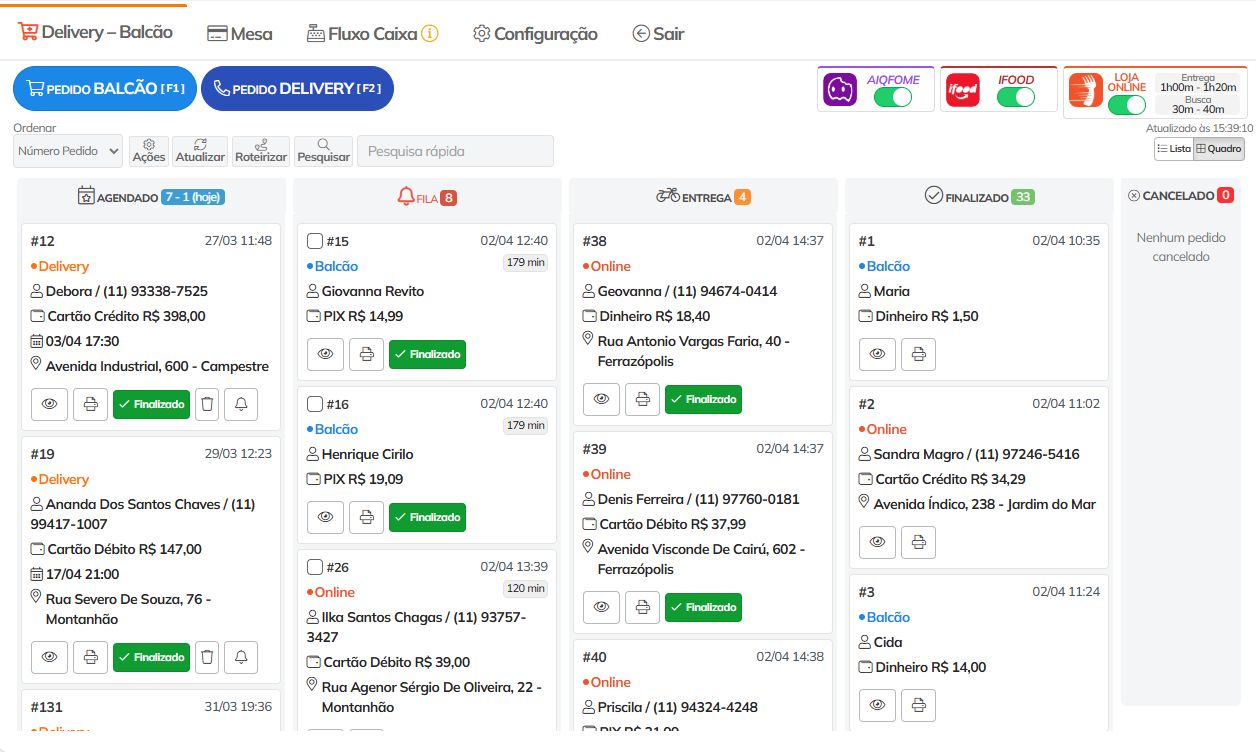Screen dimensions: 1256x752
Task: Disable the IFOOD integration switch
Action: (x=1015, y=97)
